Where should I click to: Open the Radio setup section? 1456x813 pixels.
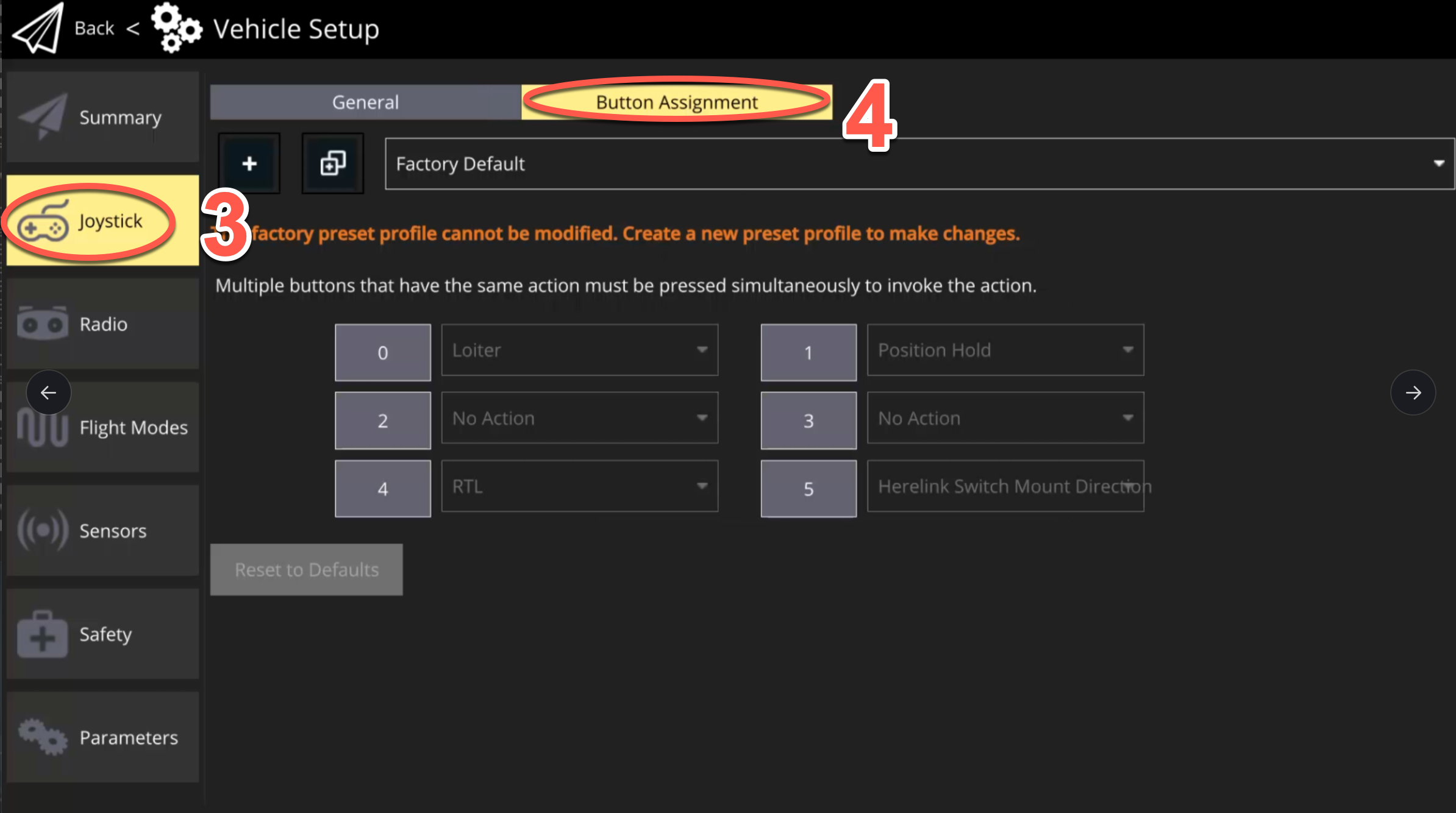pyautogui.click(x=102, y=324)
